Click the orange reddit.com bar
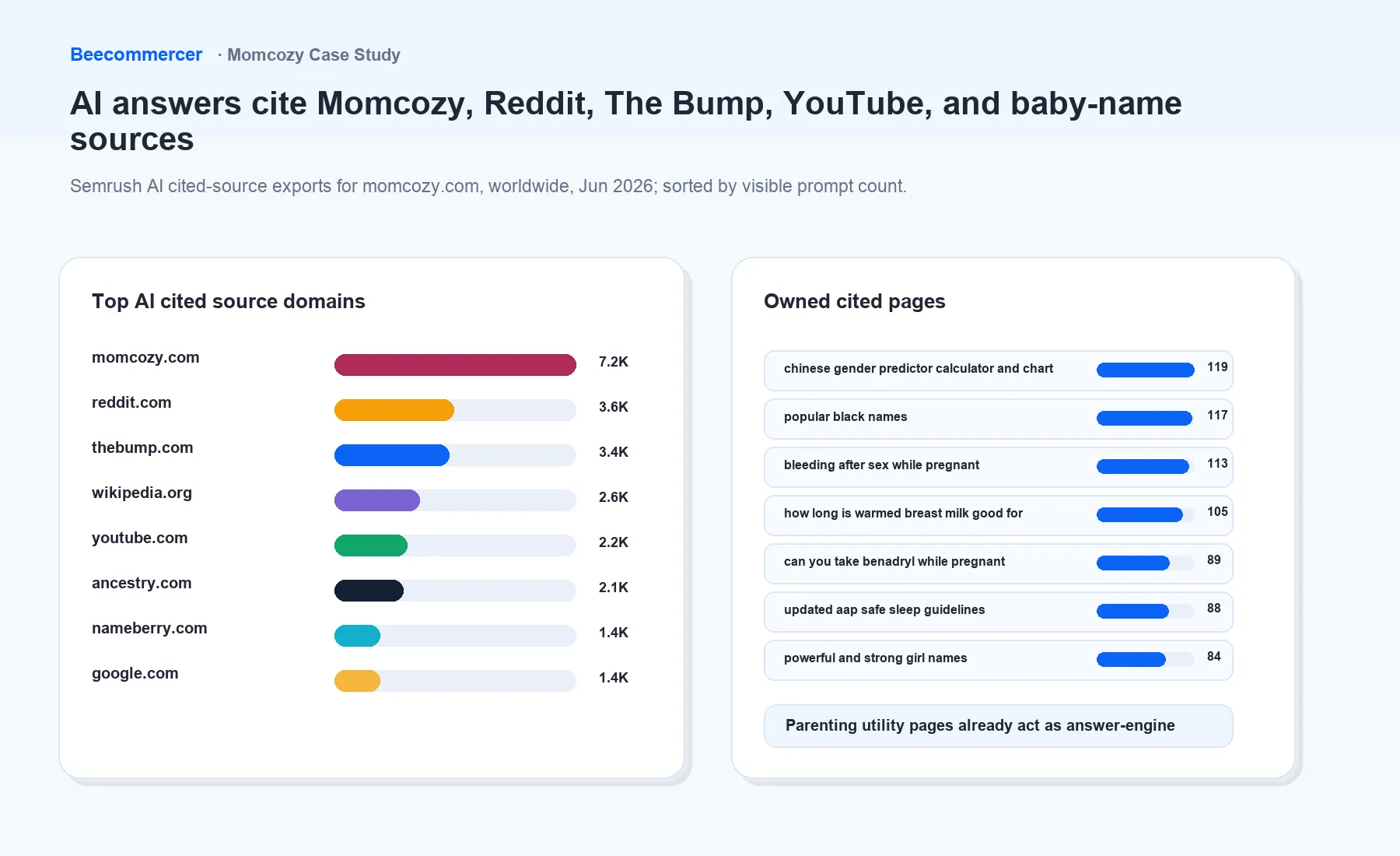 394,410
